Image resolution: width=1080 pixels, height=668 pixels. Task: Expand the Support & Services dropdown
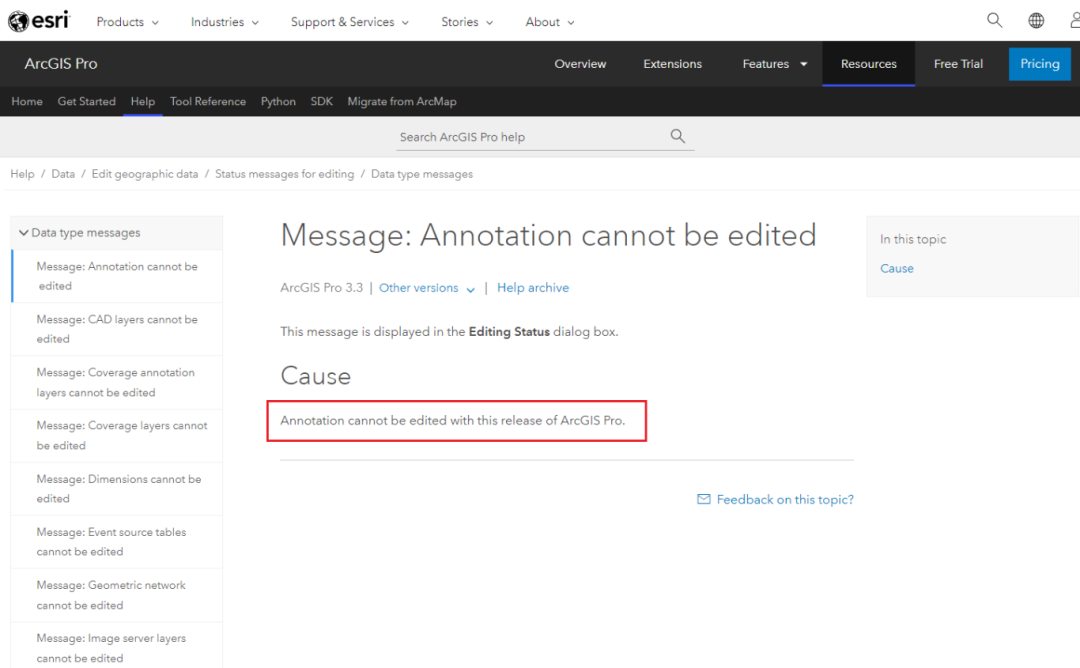[x=349, y=22]
